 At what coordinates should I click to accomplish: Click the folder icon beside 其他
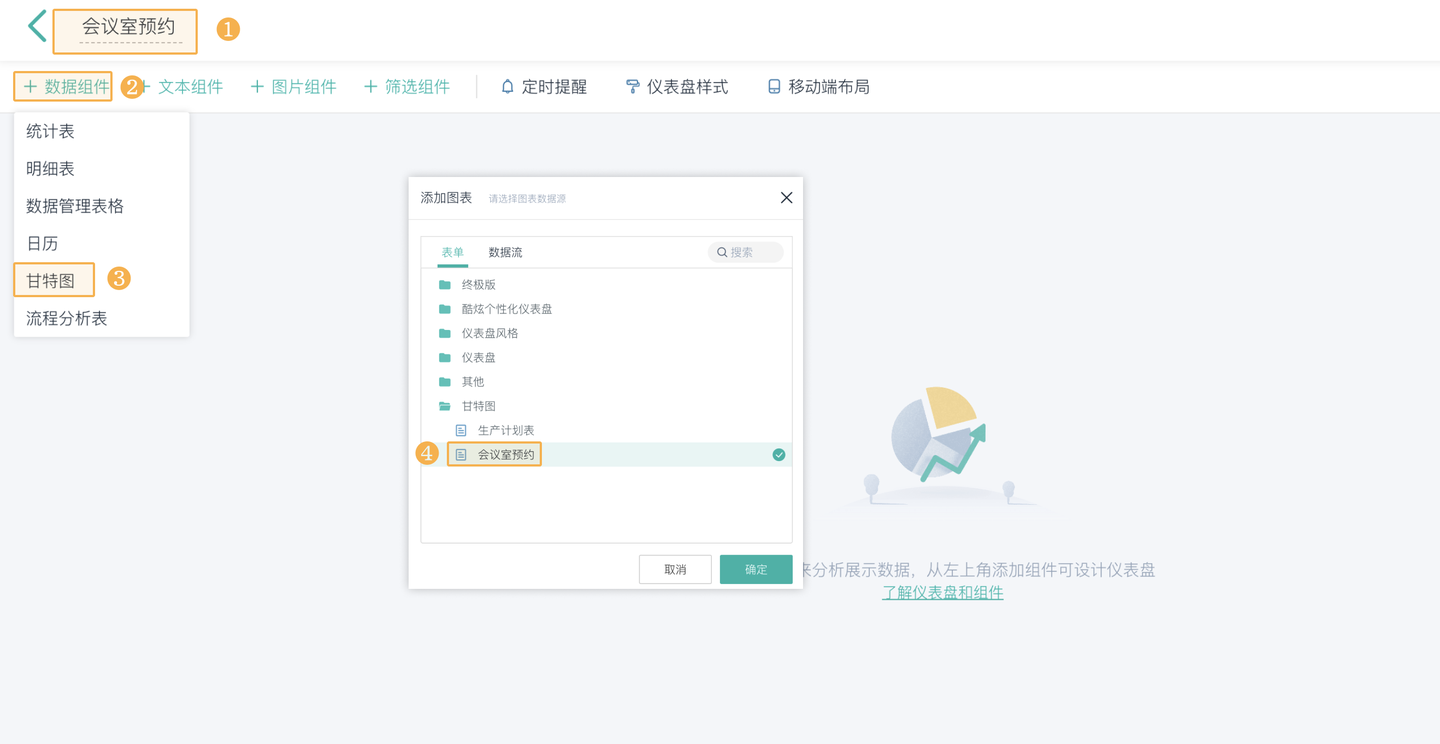tap(445, 382)
